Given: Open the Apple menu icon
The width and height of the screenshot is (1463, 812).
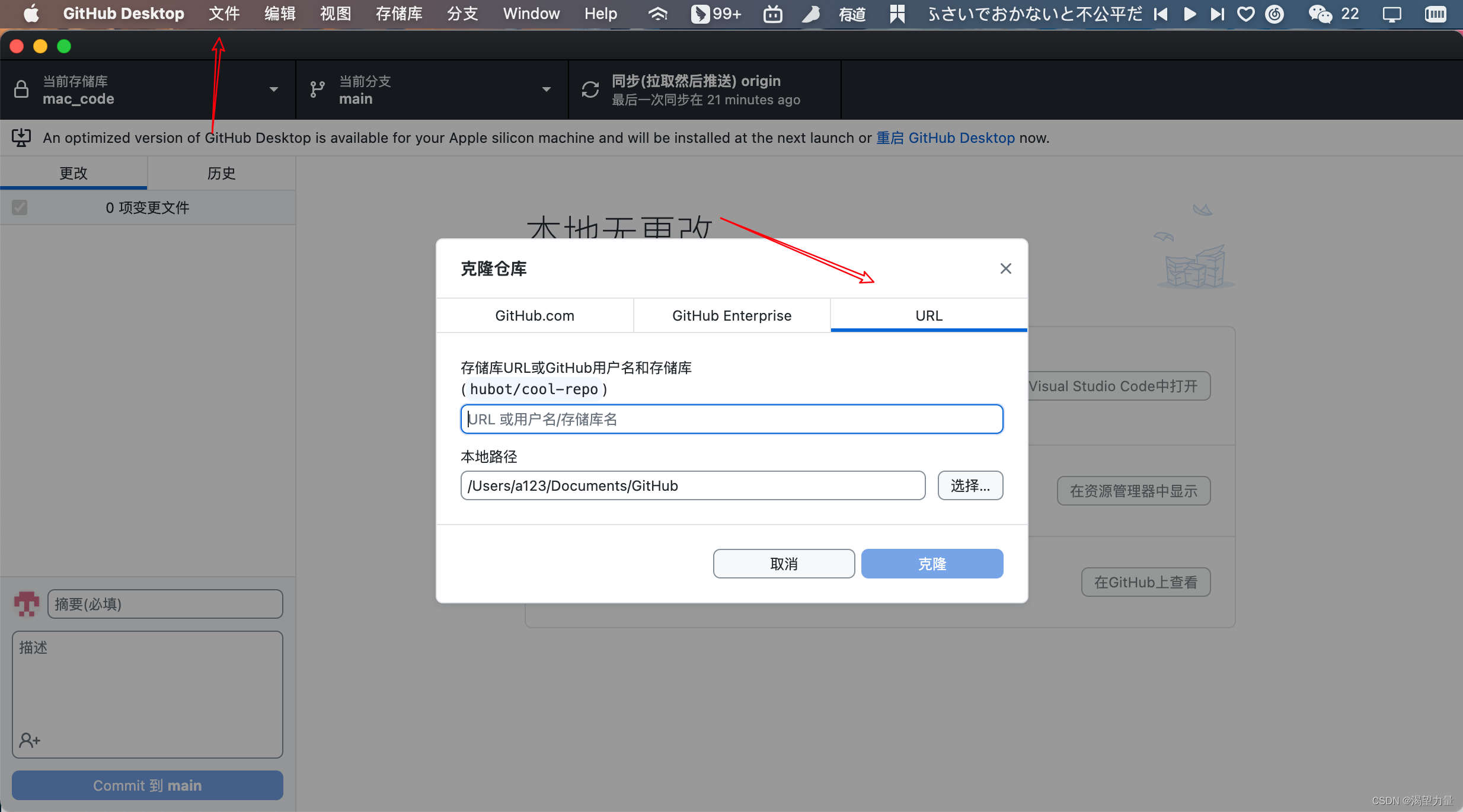Looking at the screenshot, I should coord(31,14).
